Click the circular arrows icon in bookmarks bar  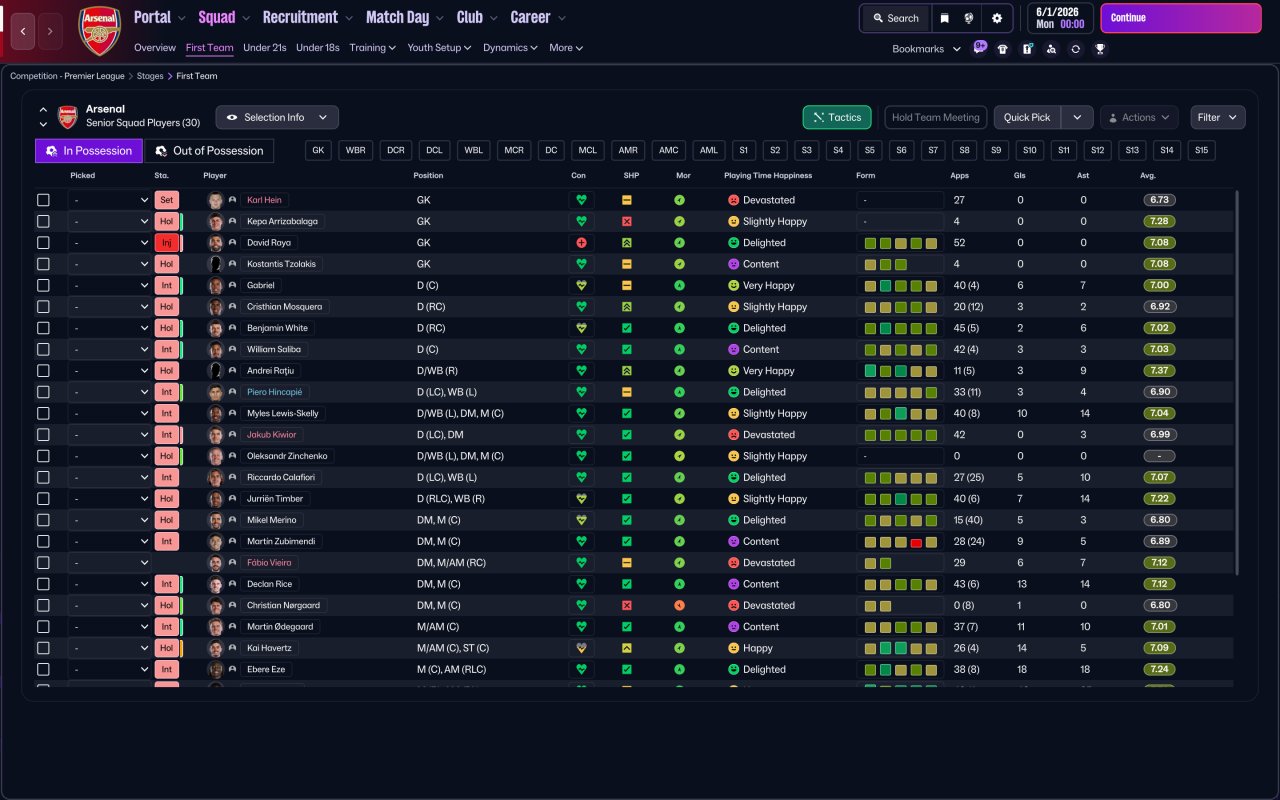(1075, 49)
